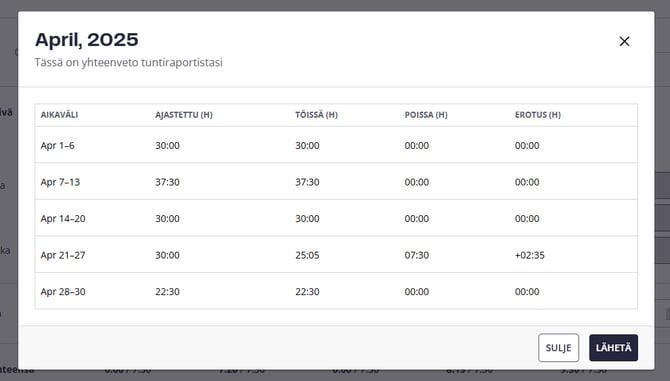This screenshot has width=670, height=381.
Task: Click the TÖISSÄ (H) column header
Action: (x=316, y=115)
